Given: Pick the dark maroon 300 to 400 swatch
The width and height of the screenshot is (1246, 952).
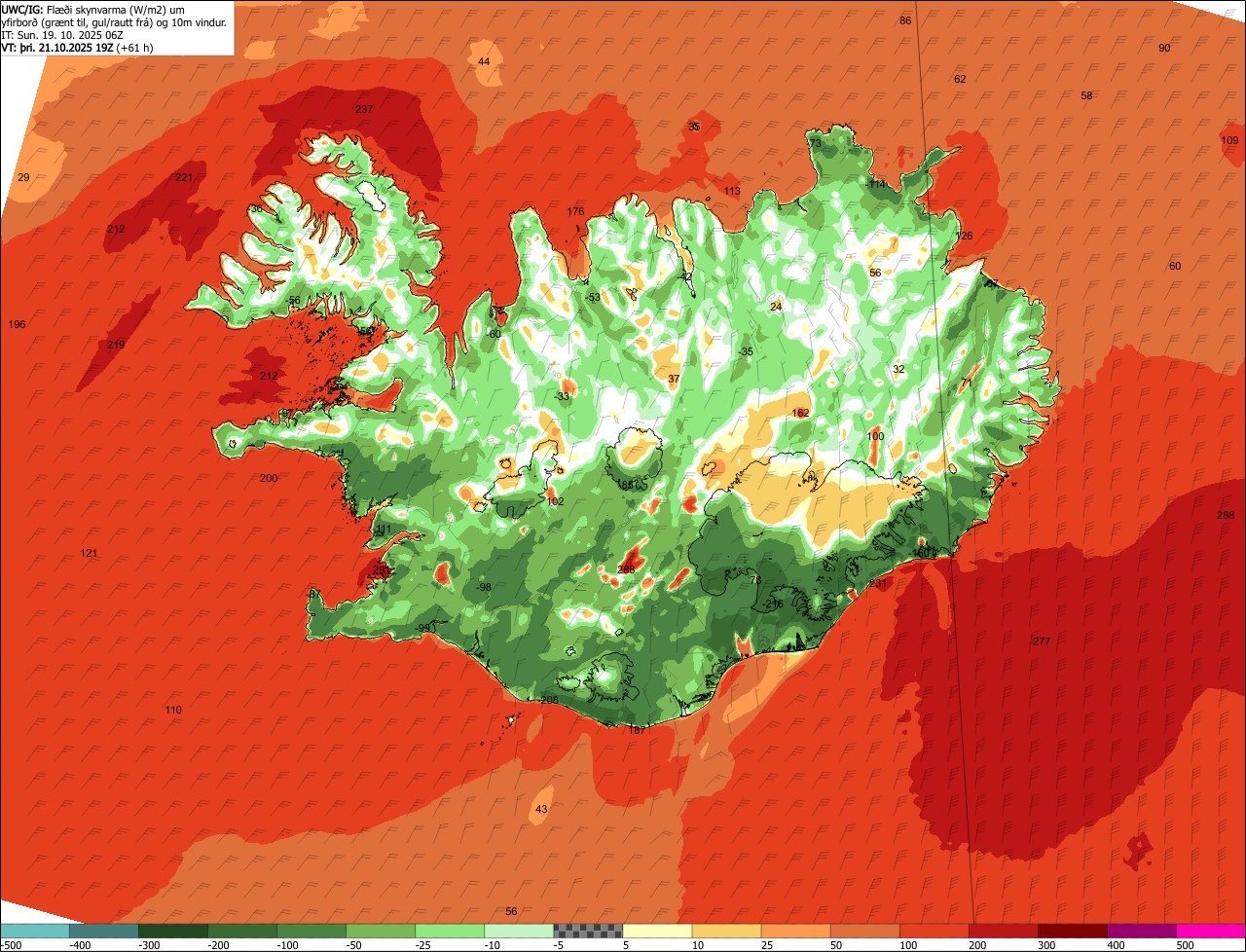Looking at the screenshot, I should (1071, 931).
